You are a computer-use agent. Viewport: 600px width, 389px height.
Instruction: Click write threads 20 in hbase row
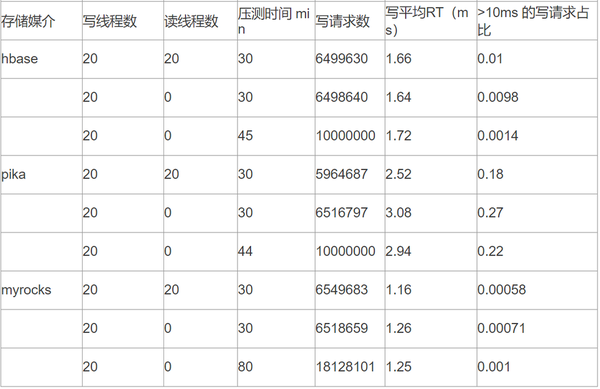(x=90, y=59)
